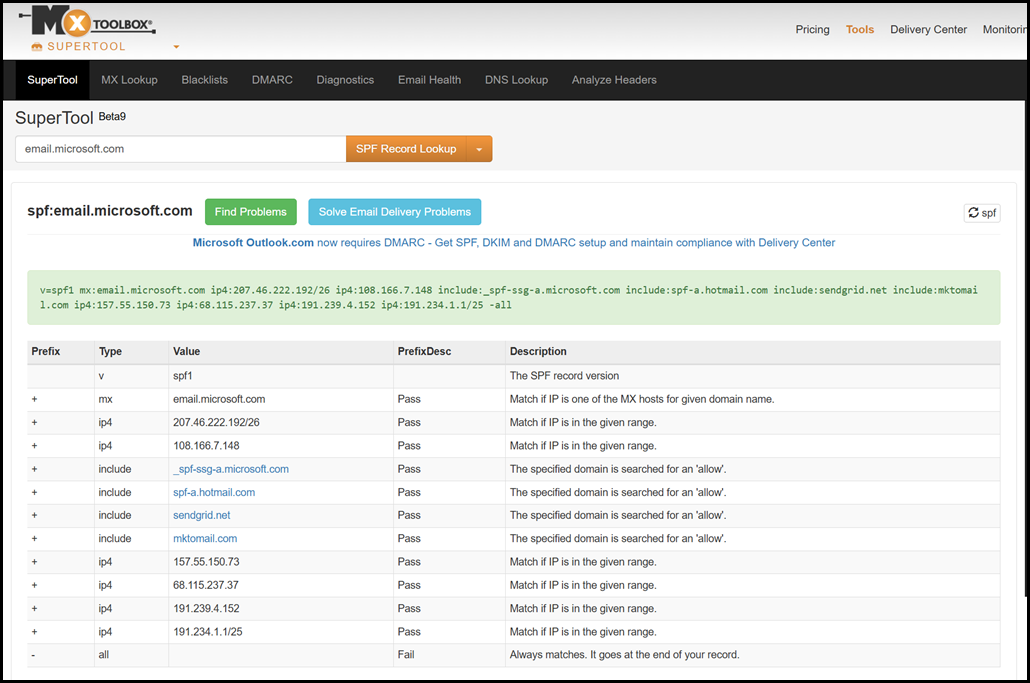The width and height of the screenshot is (1030, 683).
Task: Click the spf refresh icon button
Action: [x=981, y=213]
